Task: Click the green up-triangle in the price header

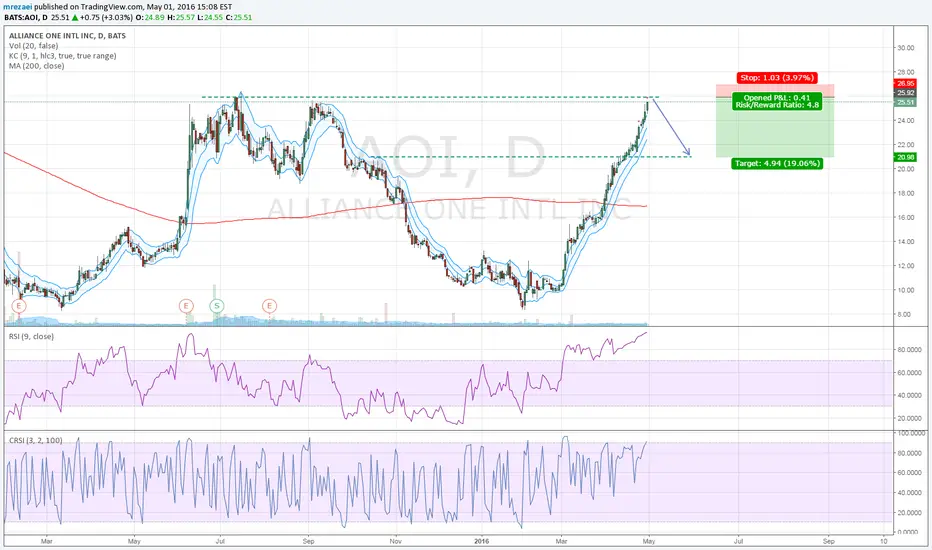Action: click(x=75, y=17)
